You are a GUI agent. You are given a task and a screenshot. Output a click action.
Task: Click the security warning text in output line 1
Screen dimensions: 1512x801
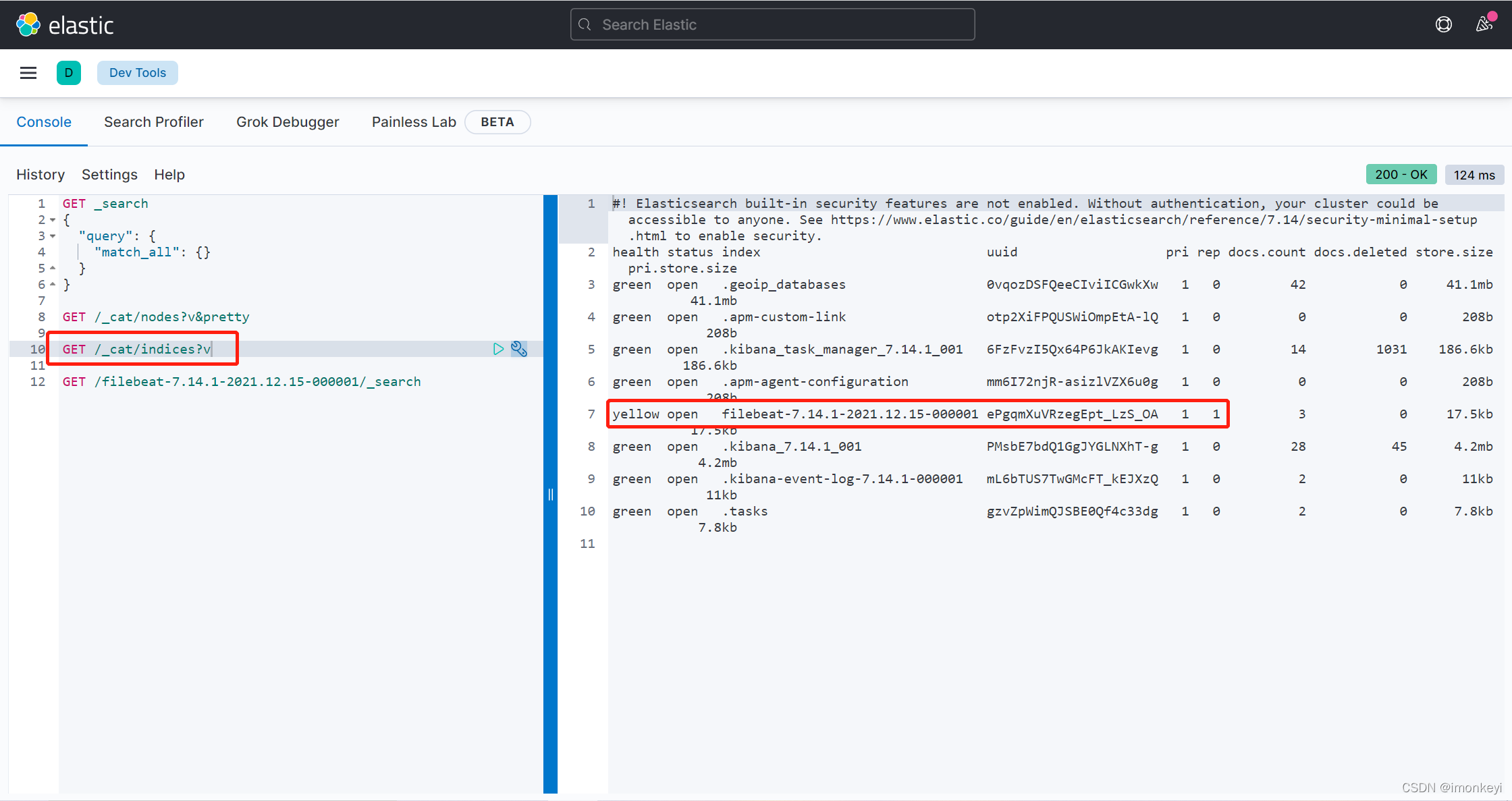point(1044,220)
